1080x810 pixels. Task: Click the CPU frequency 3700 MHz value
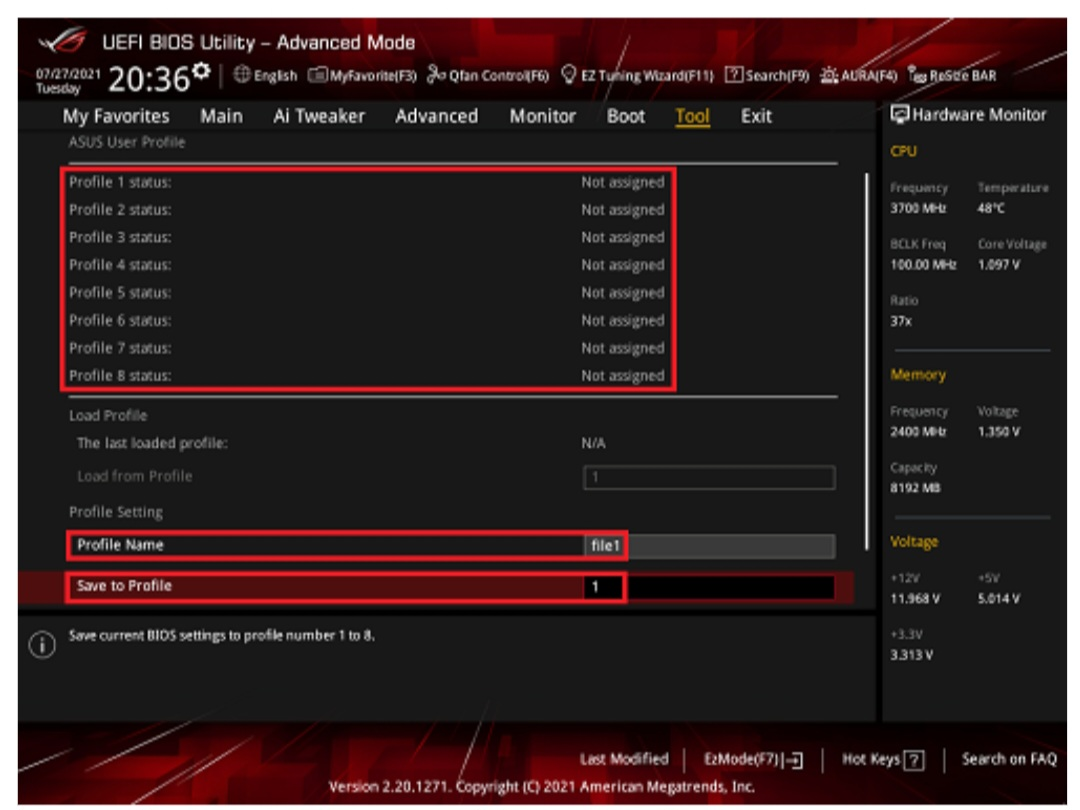point(917,208)
